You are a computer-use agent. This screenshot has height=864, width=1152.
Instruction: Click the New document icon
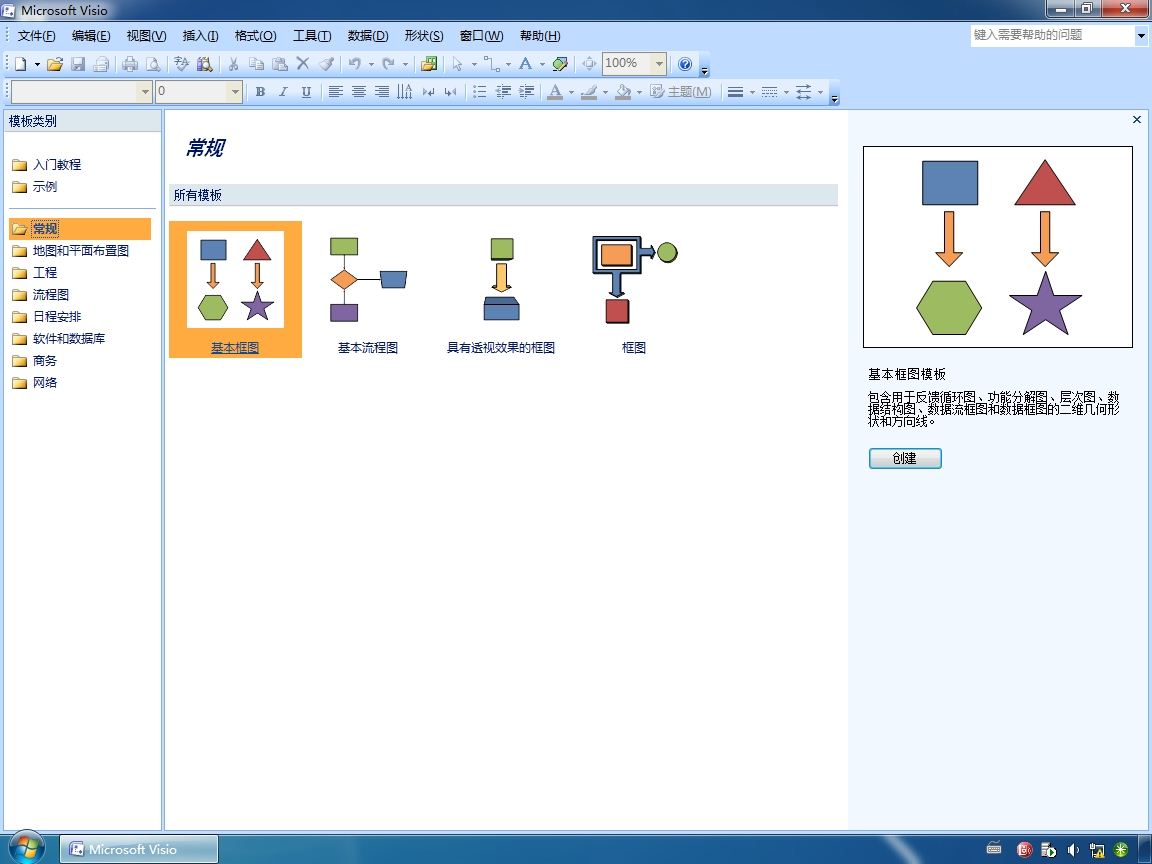pyautogui.click(x=21, y=64)
